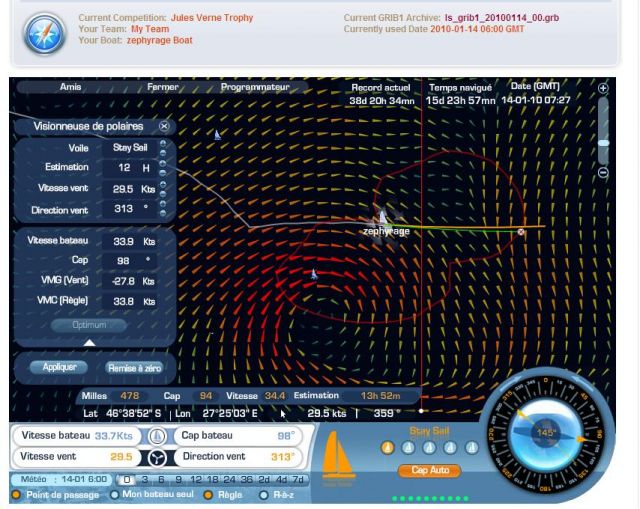The image size is (640, 509).
Task: Click the Fermer menu item
Action: pos(162,87)
